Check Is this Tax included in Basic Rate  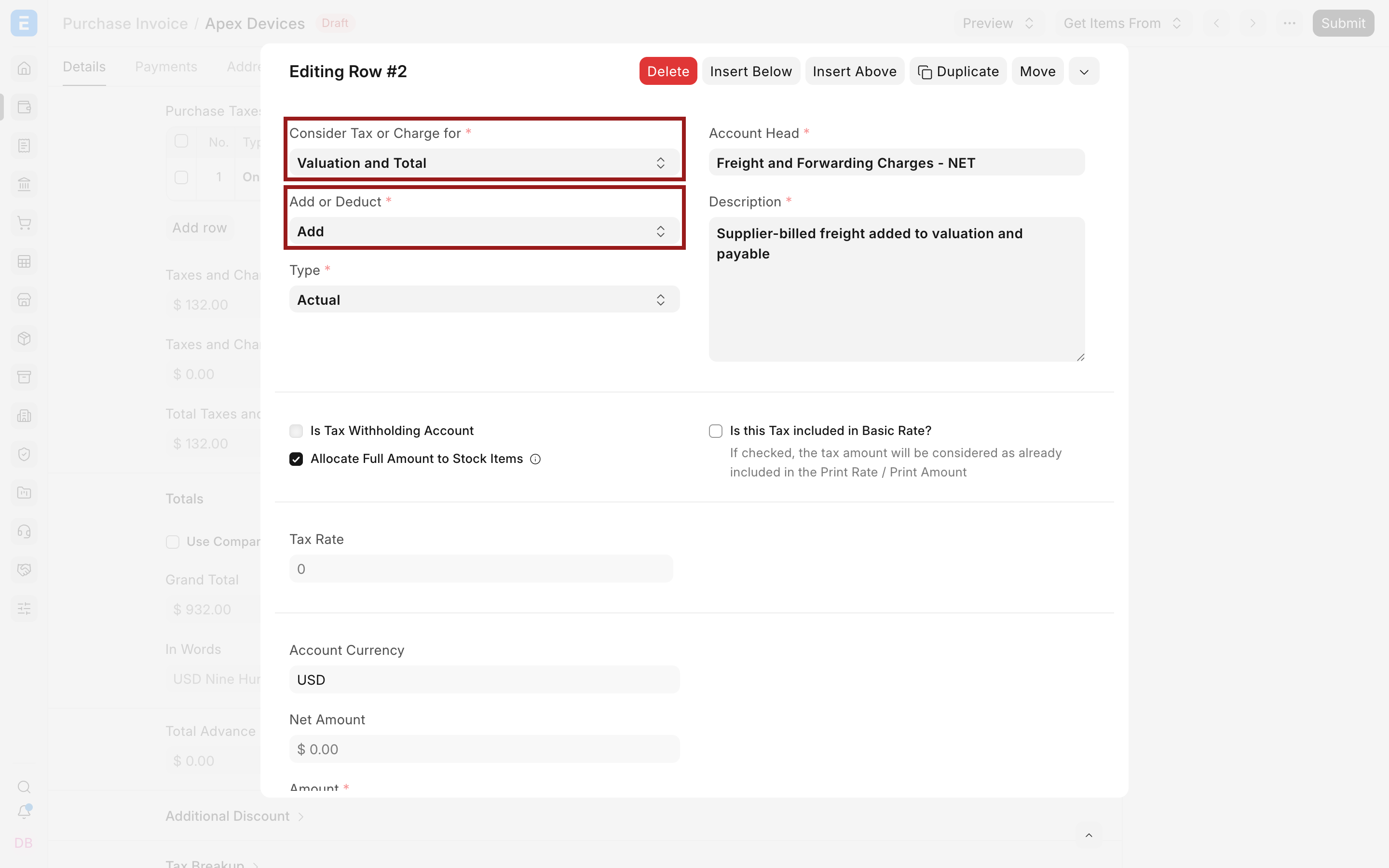(x=716, y=431)
